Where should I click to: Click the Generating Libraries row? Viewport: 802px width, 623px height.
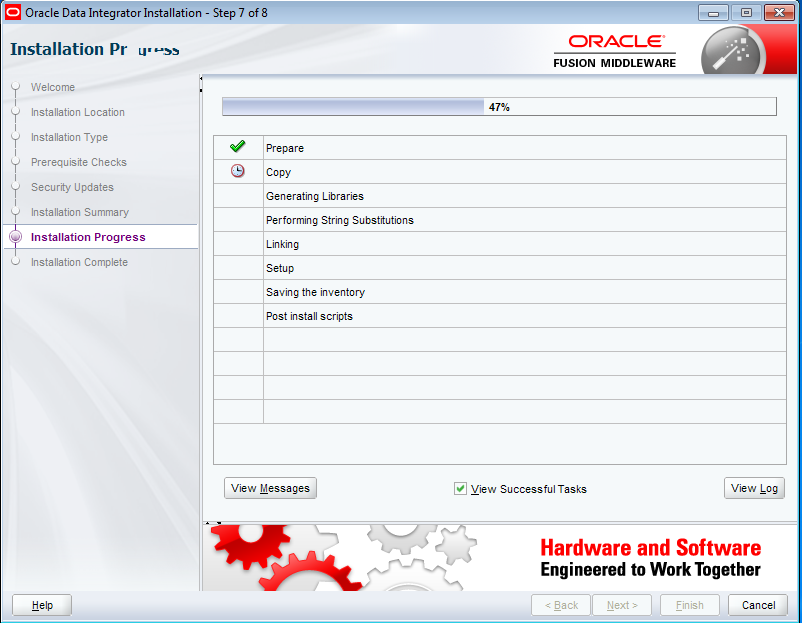[x=500, y=196]
